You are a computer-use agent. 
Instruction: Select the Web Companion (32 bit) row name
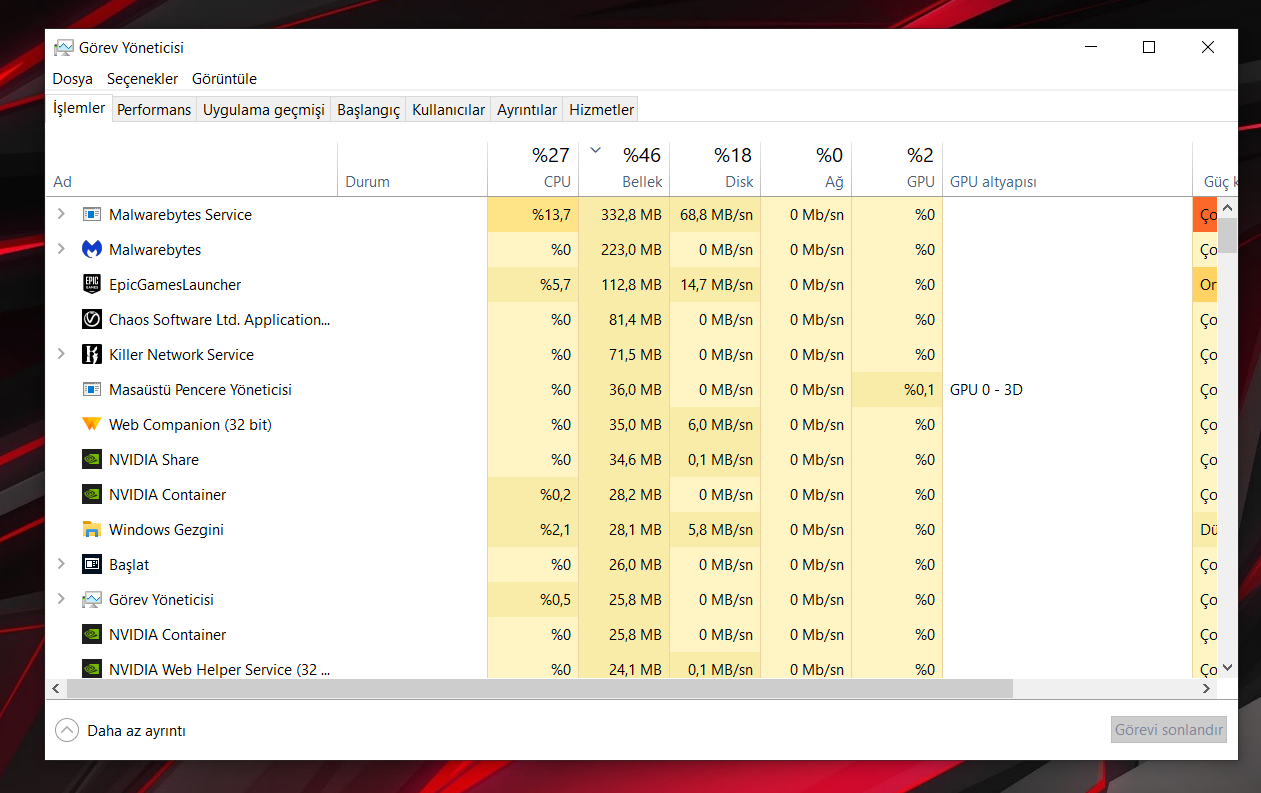point(190,425)
